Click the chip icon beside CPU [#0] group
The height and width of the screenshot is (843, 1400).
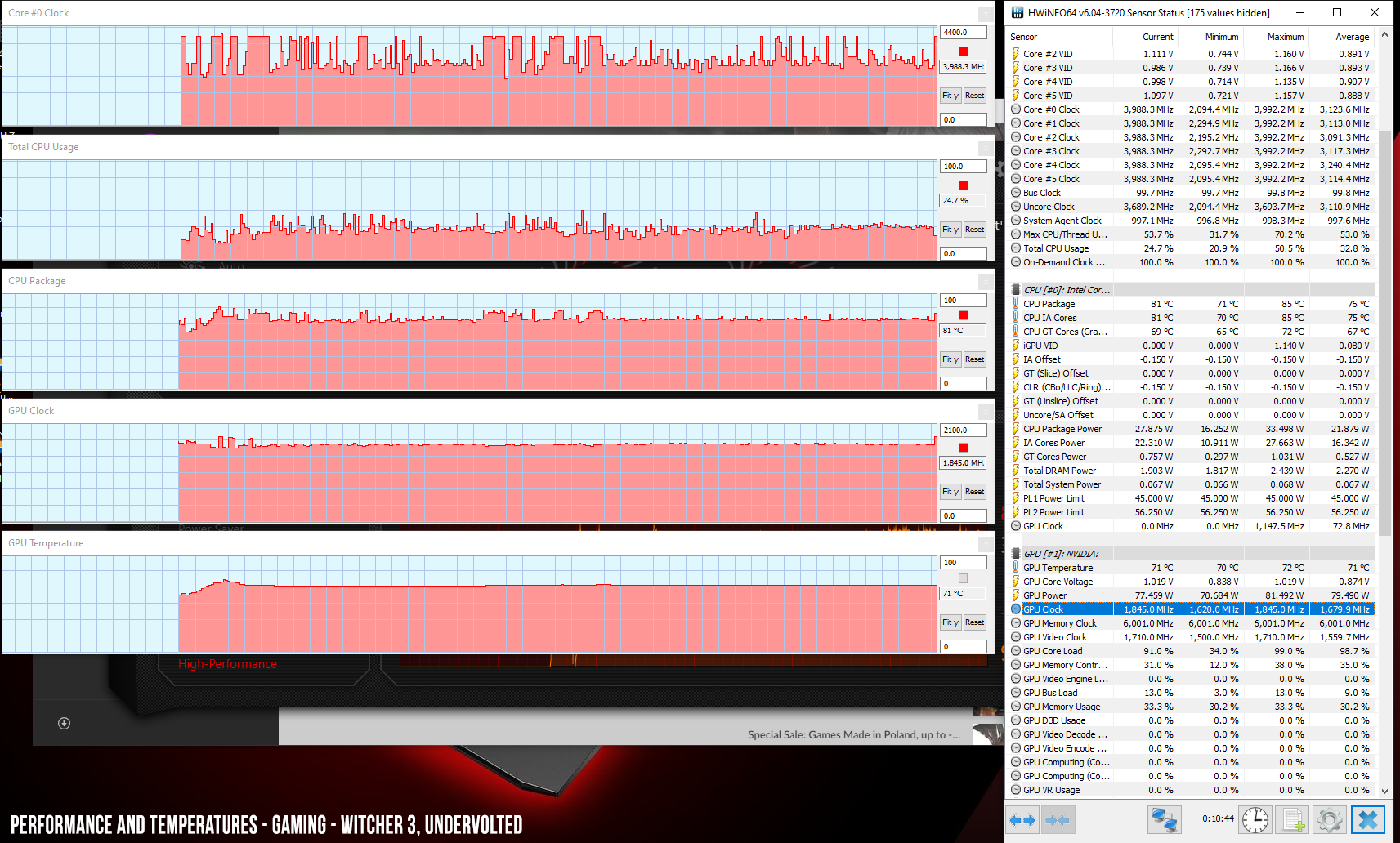coord(1016,290)
